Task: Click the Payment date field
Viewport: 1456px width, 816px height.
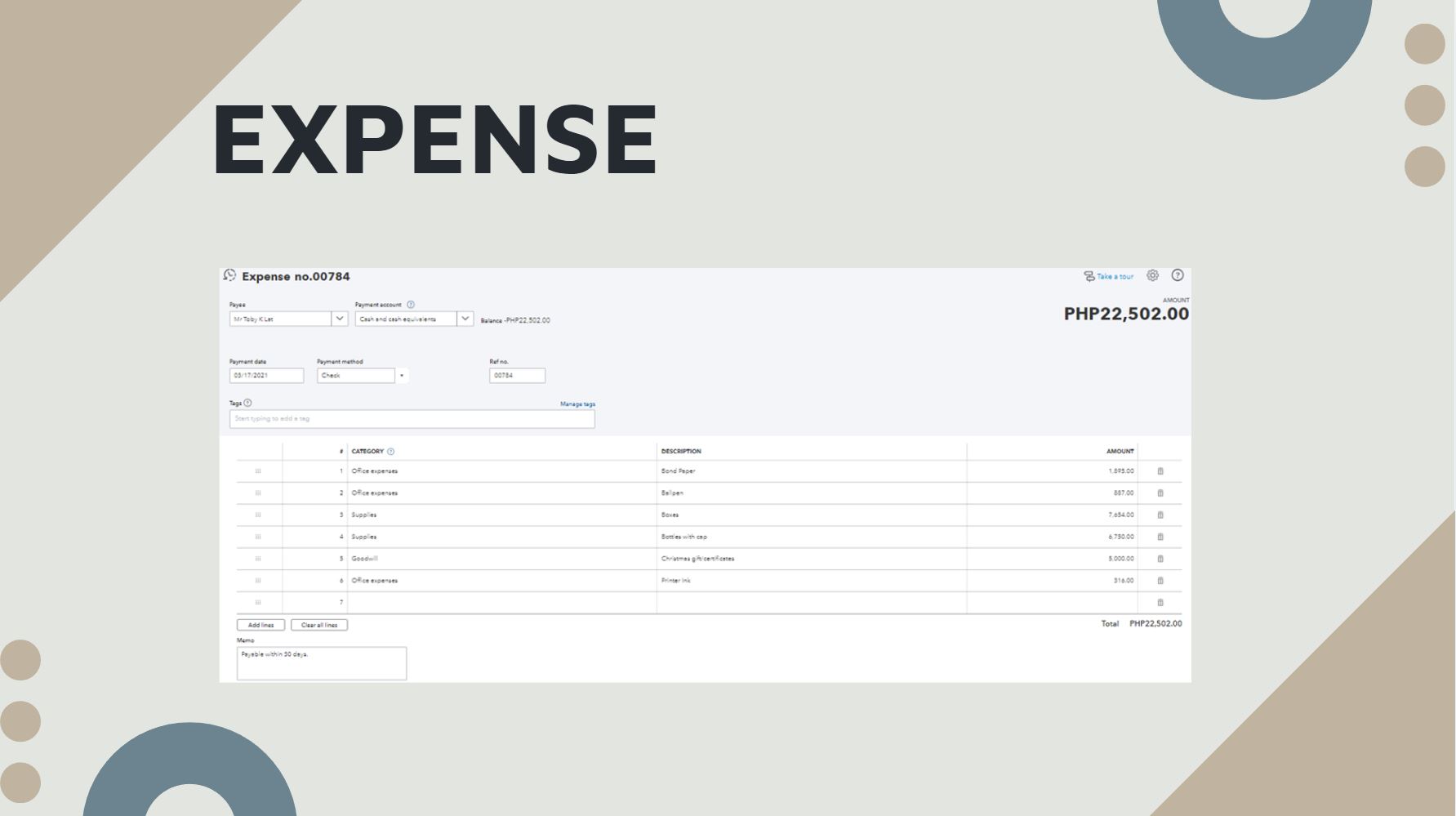Action: coord(266,376)
